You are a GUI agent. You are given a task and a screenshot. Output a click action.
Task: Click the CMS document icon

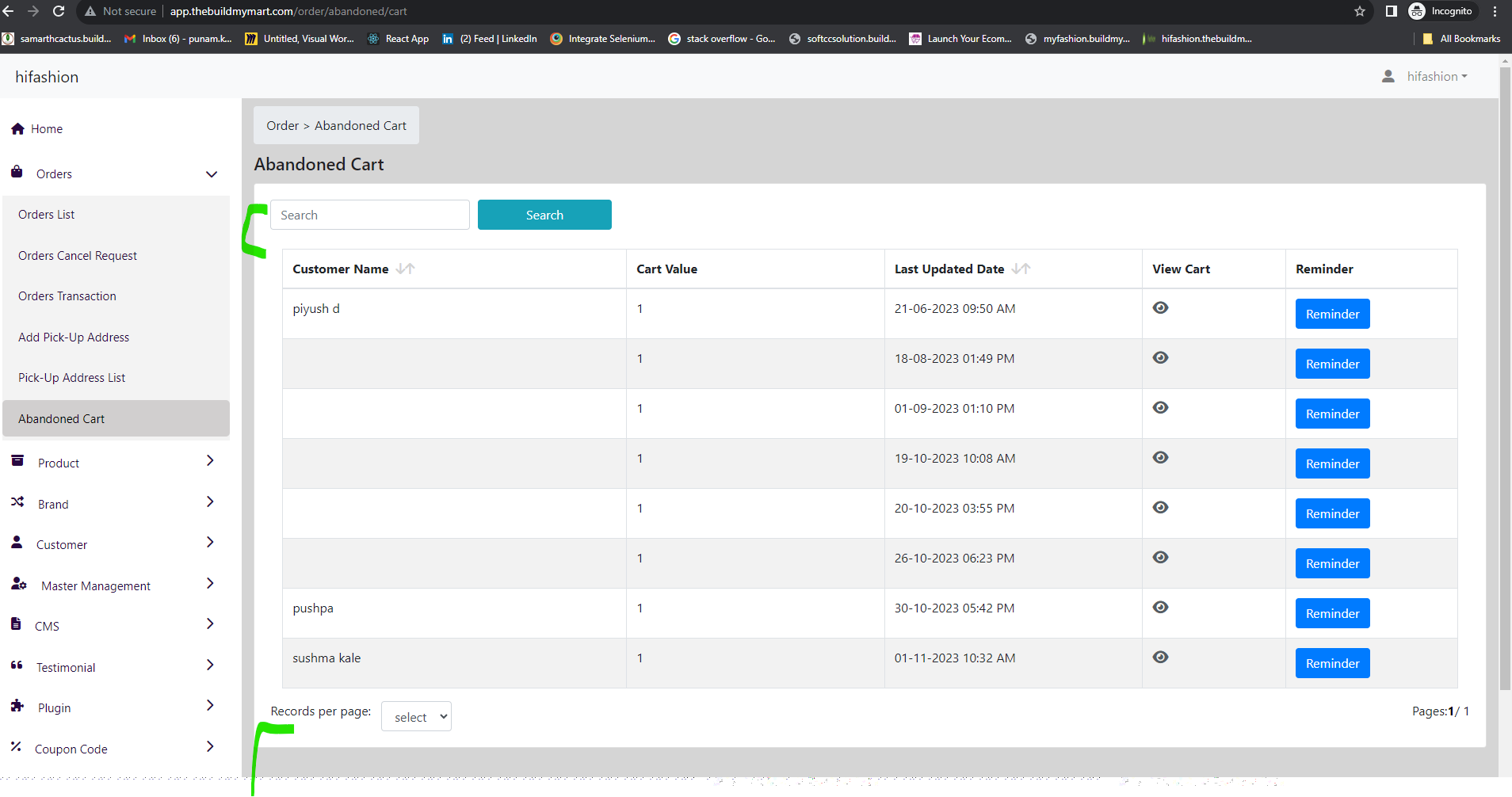tap(16, 624)
